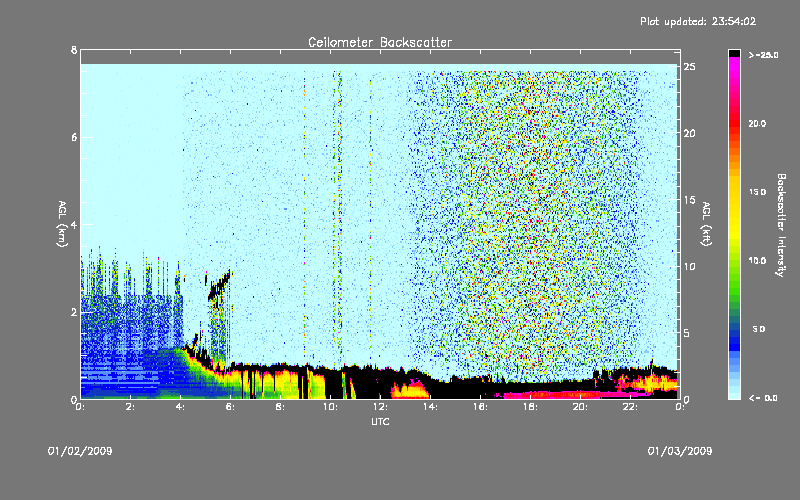800x500 pixels.
Task: Click the "15" kft tick label
Action: [x=689, y=200]
